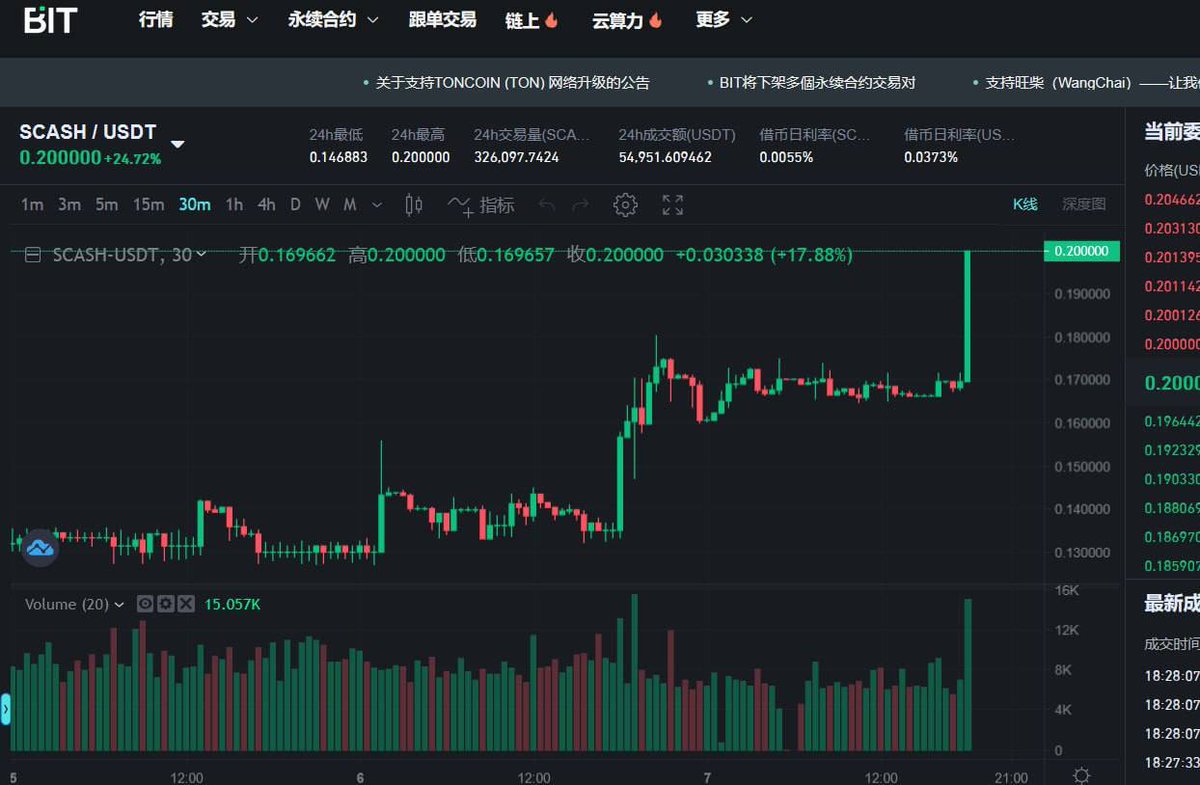The height and width of the screenshot is (785, 1200).
Task: Open the BIT将下架多個永续合约交易对 announcement
Action: 817,83
